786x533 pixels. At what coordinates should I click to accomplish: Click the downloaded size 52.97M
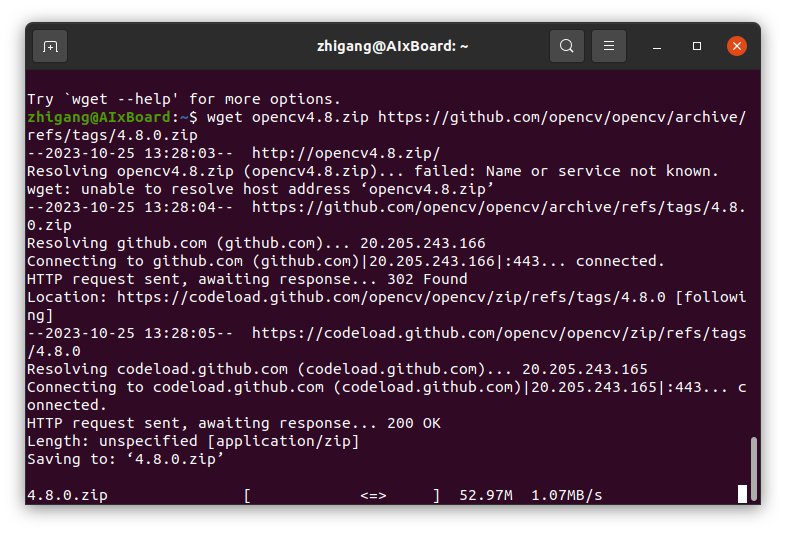486,495
